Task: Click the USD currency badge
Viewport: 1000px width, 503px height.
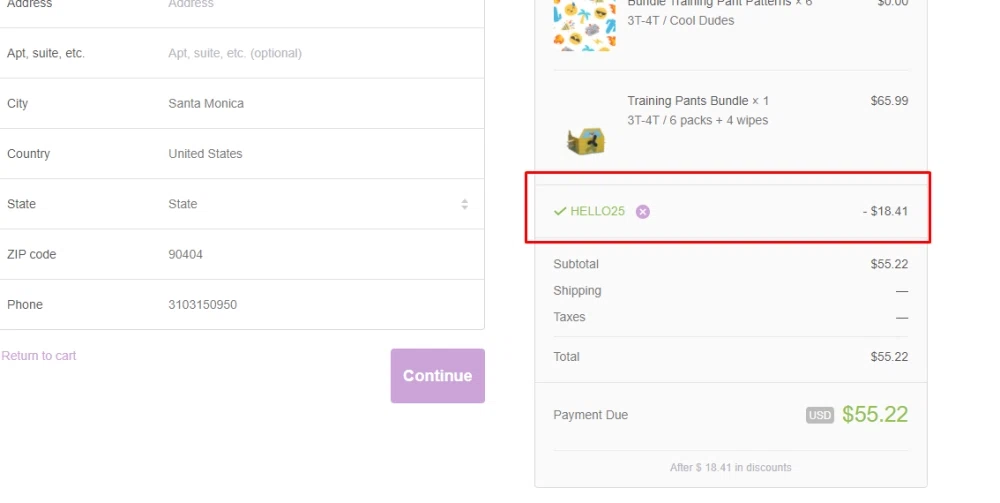Action: [820, 415]
